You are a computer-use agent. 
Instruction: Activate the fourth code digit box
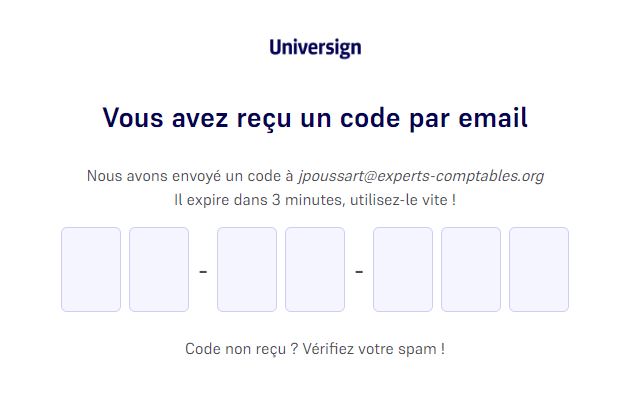pos(315,269)
